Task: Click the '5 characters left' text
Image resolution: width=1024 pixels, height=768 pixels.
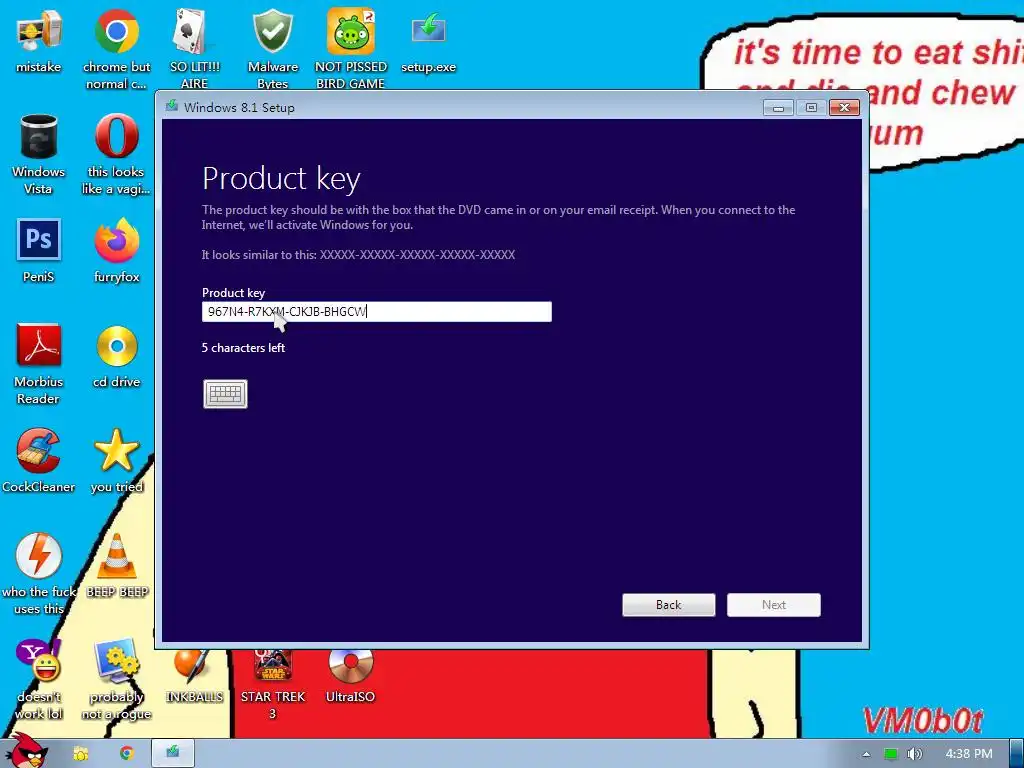Action: pyautogui.click(x=243, y=348)
